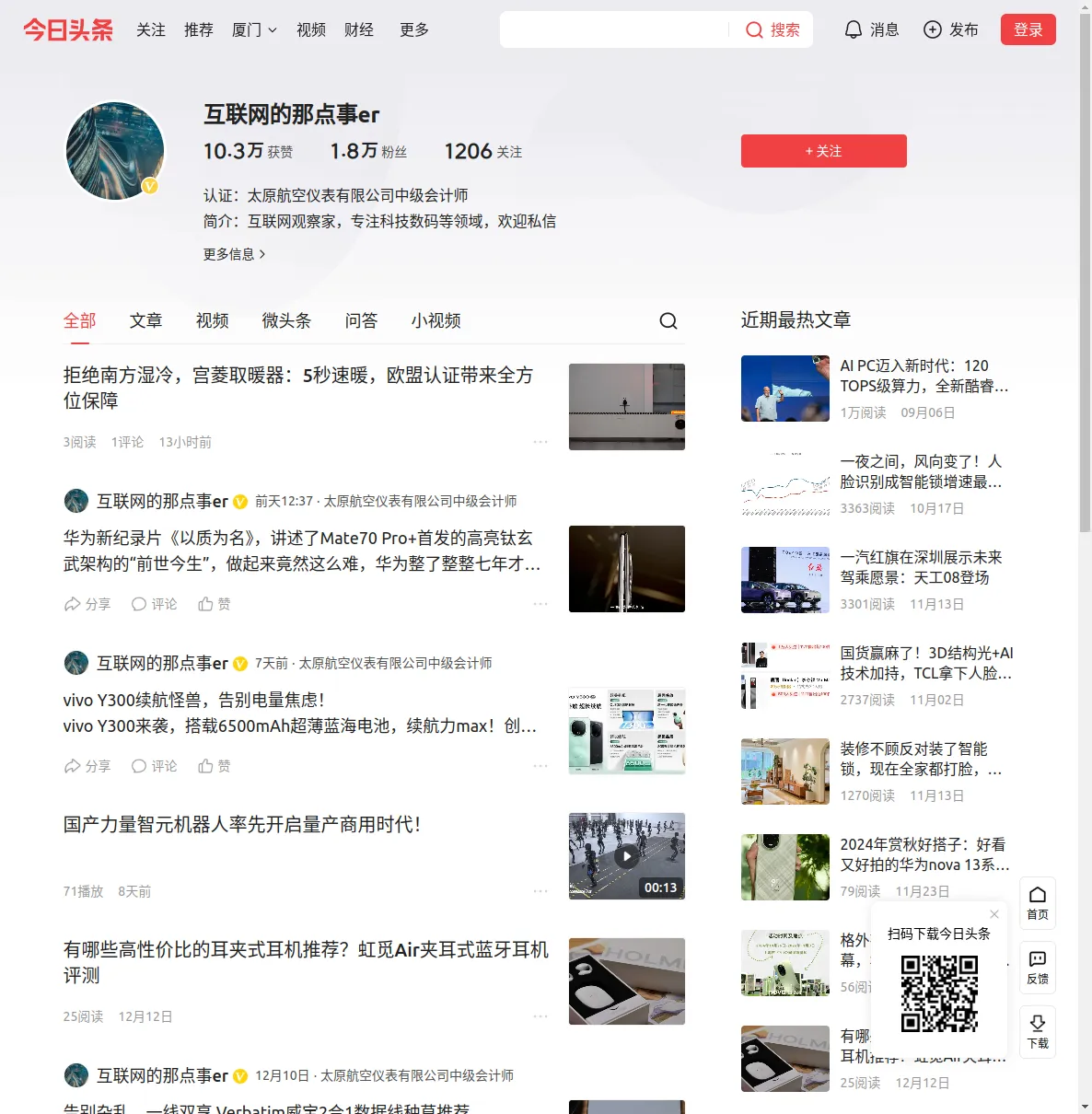
Task: Open the 微头条 tab
Action: pyautogui.click(x=287, y=320)
